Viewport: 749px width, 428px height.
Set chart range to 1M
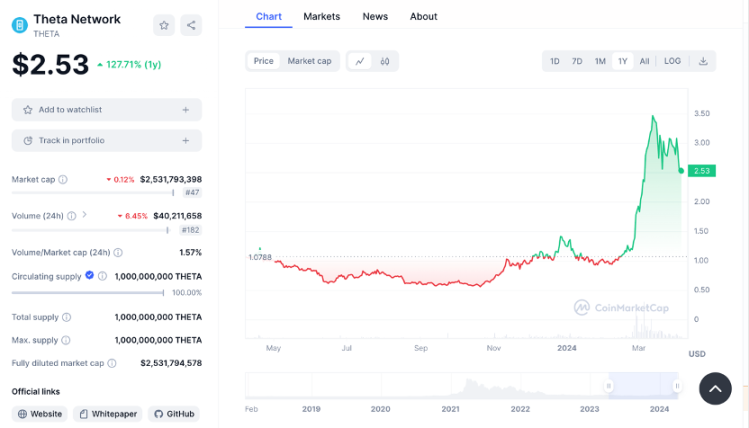tap(600, 61)
